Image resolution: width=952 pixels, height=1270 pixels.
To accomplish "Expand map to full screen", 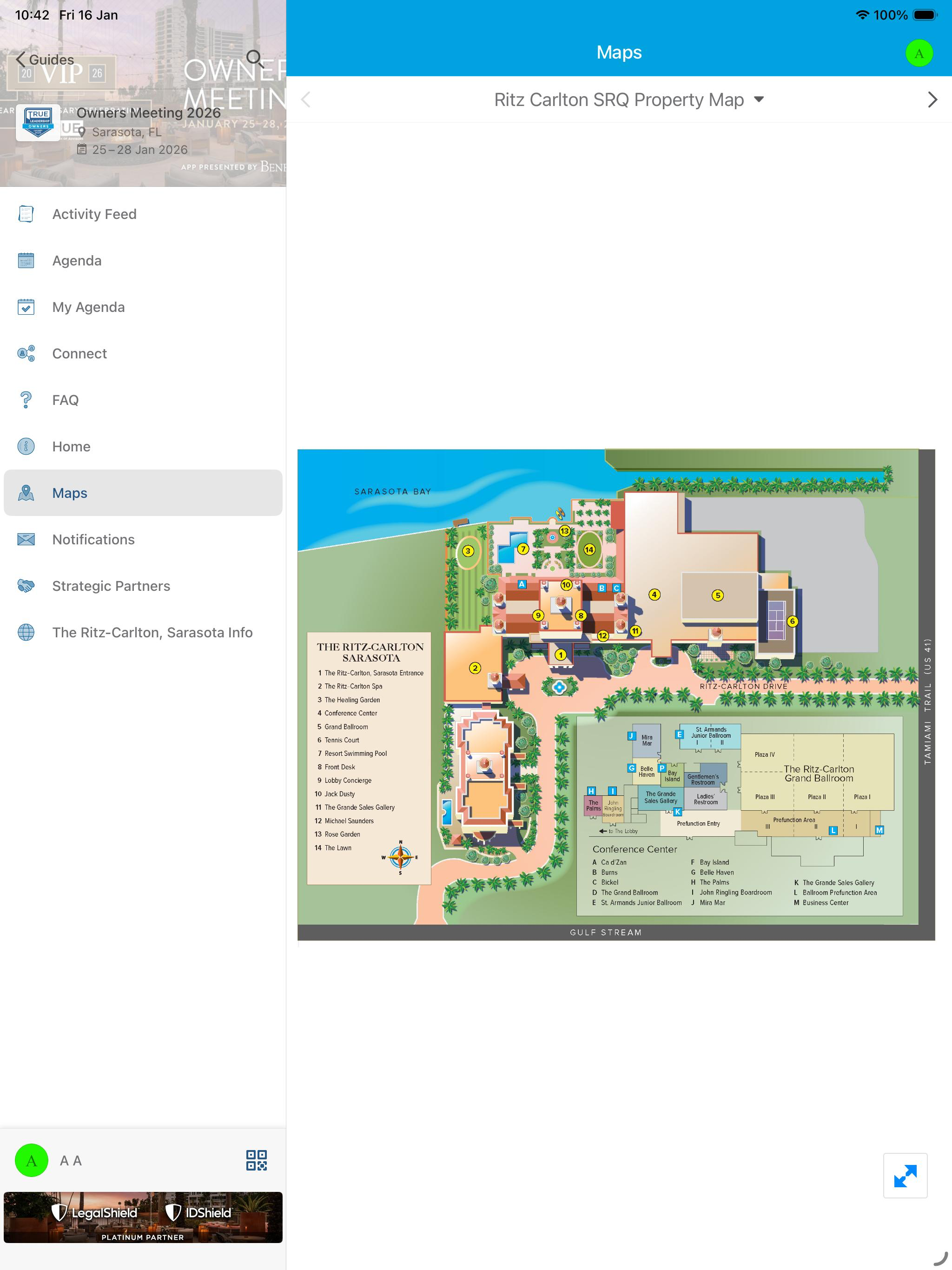I will click(x=905, y=1175).
